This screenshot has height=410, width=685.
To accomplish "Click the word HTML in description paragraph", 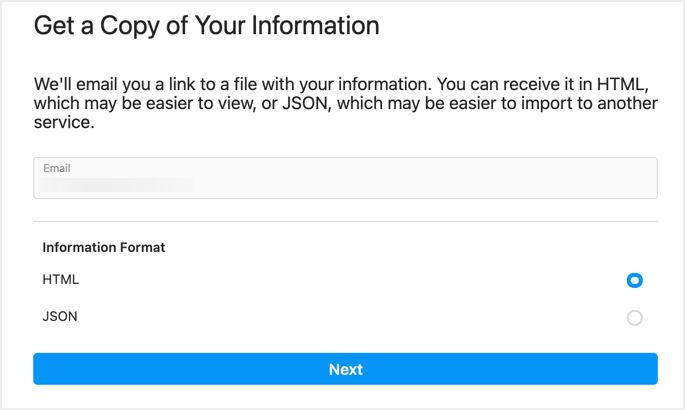I will 632,84.
